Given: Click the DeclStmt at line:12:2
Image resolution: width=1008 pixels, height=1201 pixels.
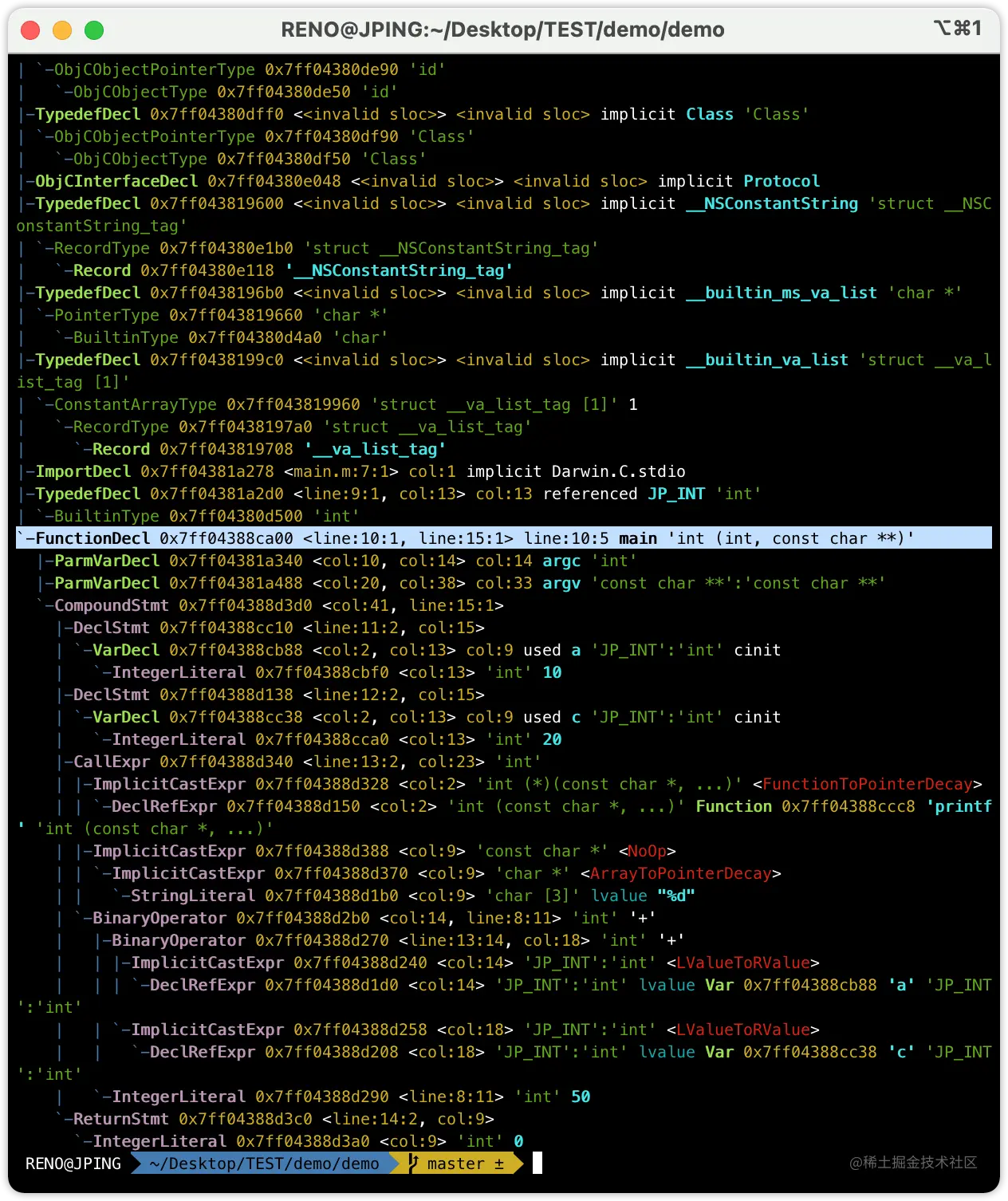Looking at the screenshot, I should (x=270, y=695).
